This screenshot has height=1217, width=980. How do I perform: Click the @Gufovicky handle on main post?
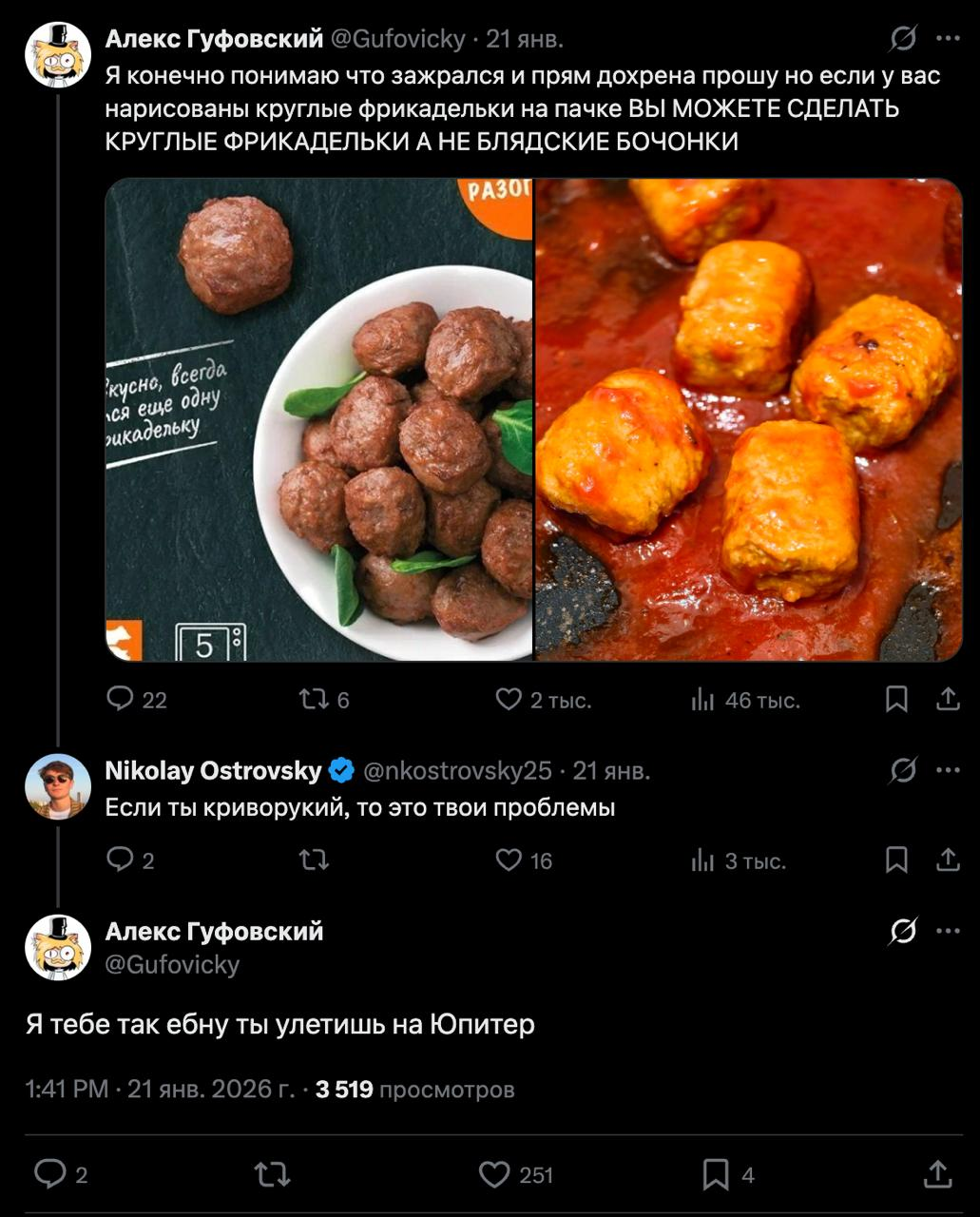pos(172,964)
